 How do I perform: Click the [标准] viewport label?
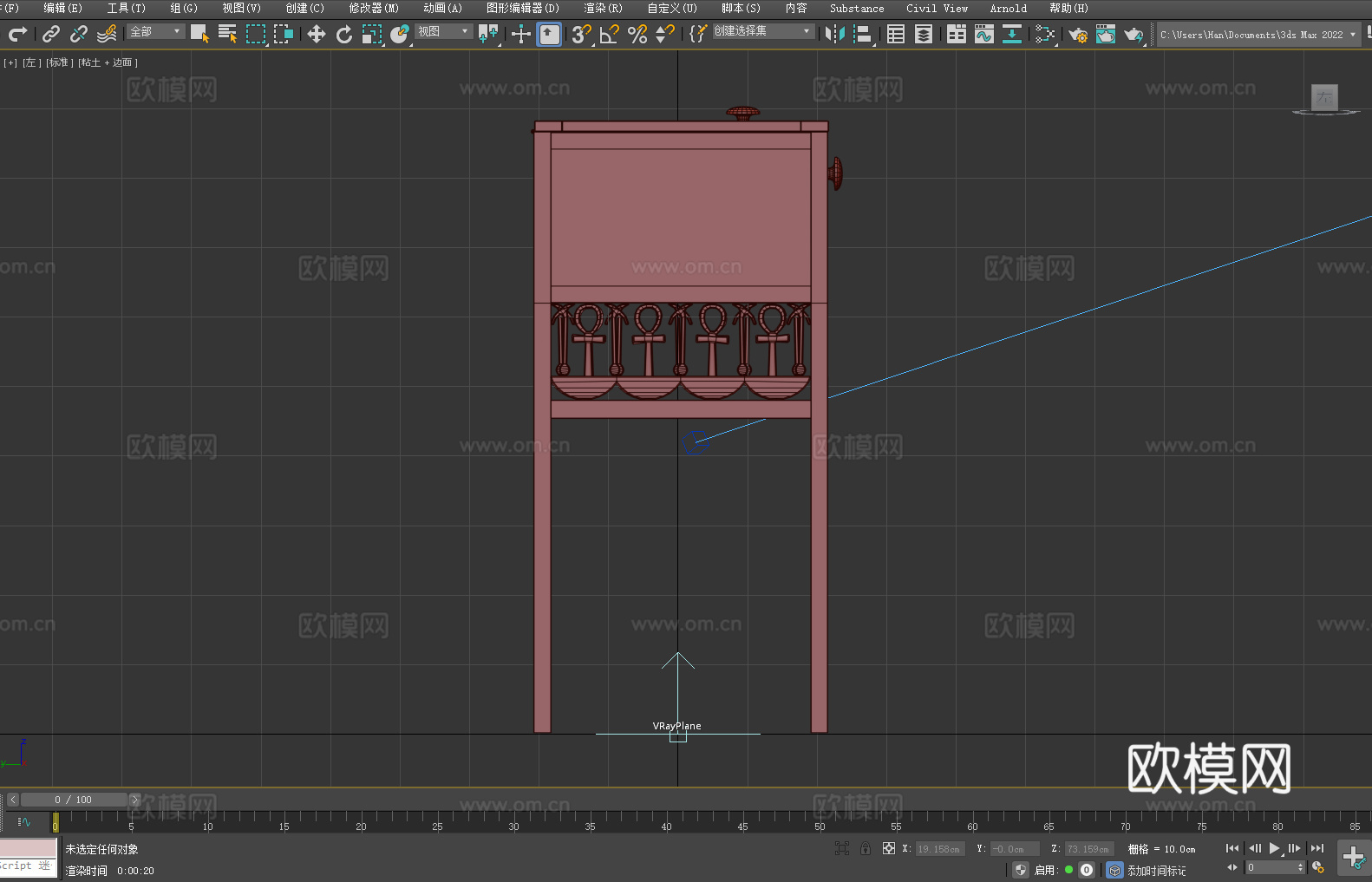[59, 62]
